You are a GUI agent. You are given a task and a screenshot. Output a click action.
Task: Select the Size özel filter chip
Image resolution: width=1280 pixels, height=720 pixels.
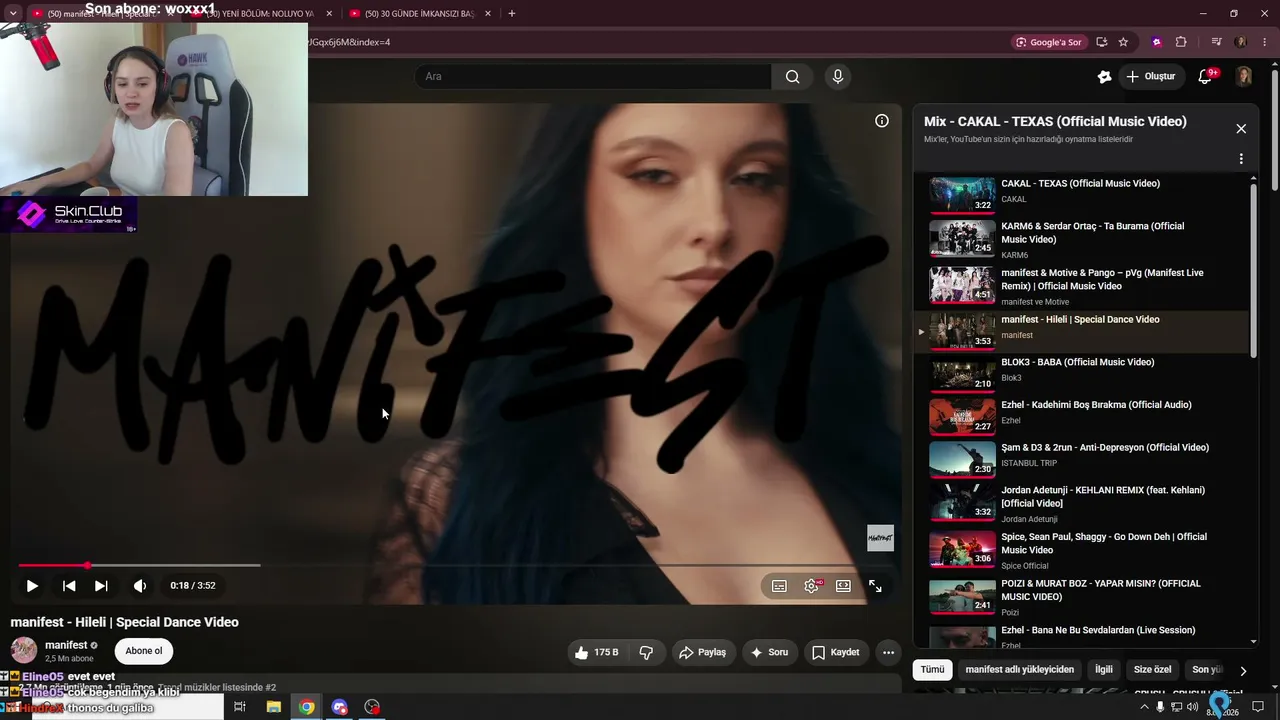[1152, 669]
